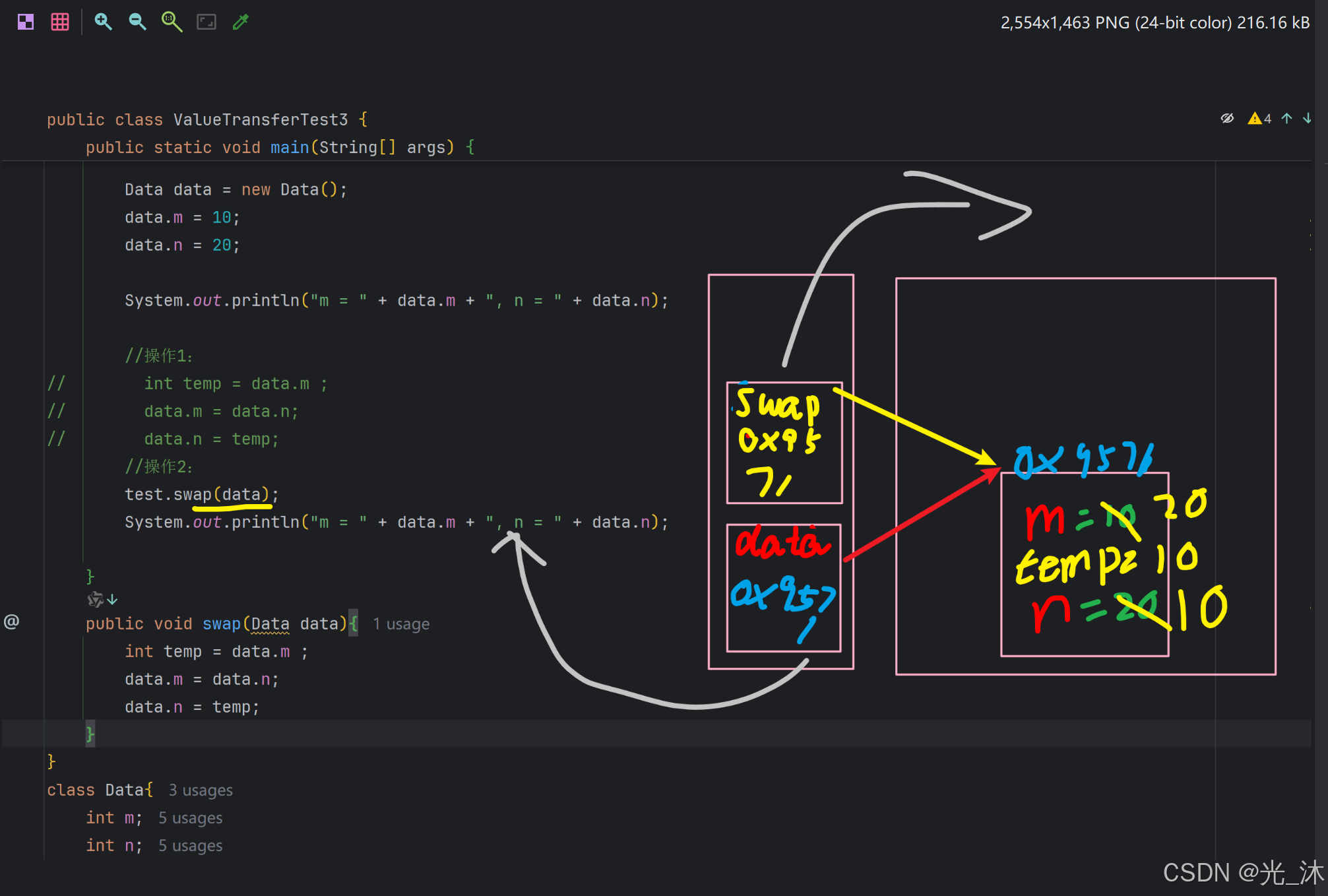The height and width of the screenshot is (896, 1328).
Task: Click the zoom in magnifier
Action: coord(103,22)
